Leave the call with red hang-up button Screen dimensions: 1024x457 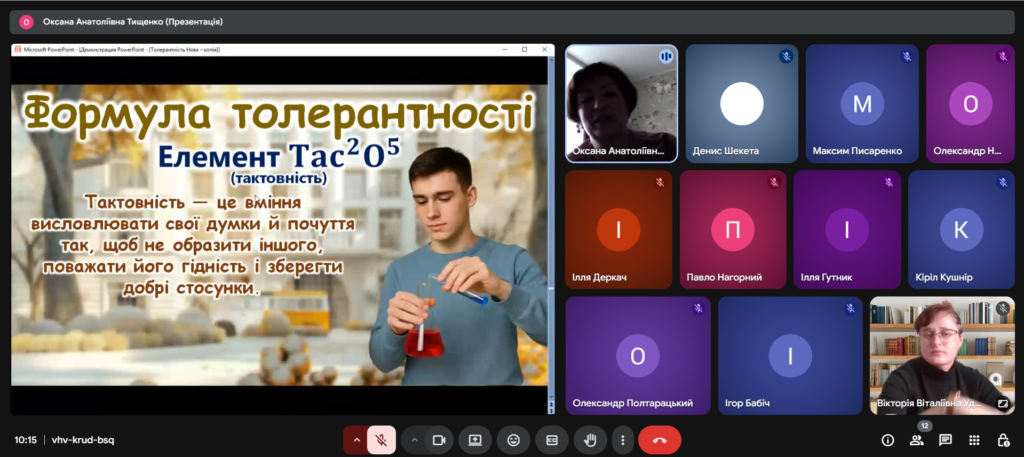(659, 440)
